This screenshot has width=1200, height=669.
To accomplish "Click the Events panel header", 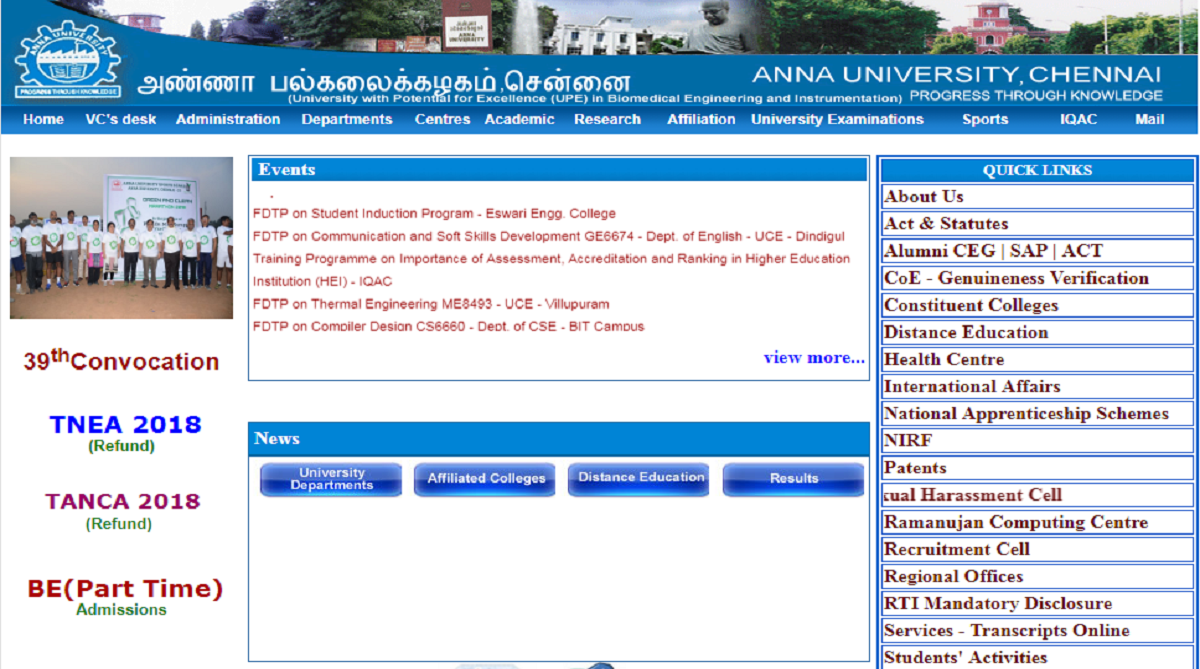I will pyautogui.click(x=558, y=169).
